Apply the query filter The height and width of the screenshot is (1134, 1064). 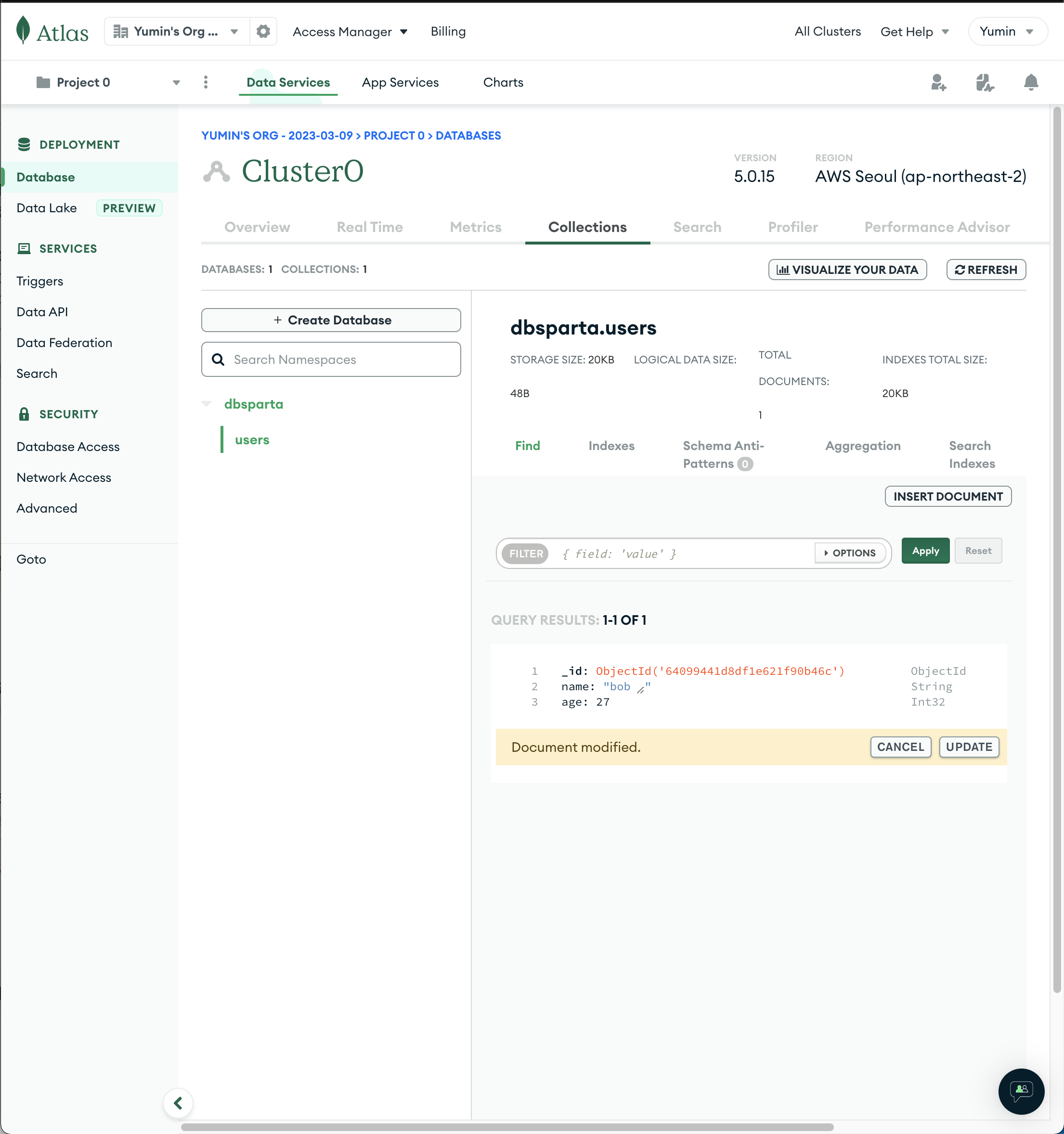(925, 551)
